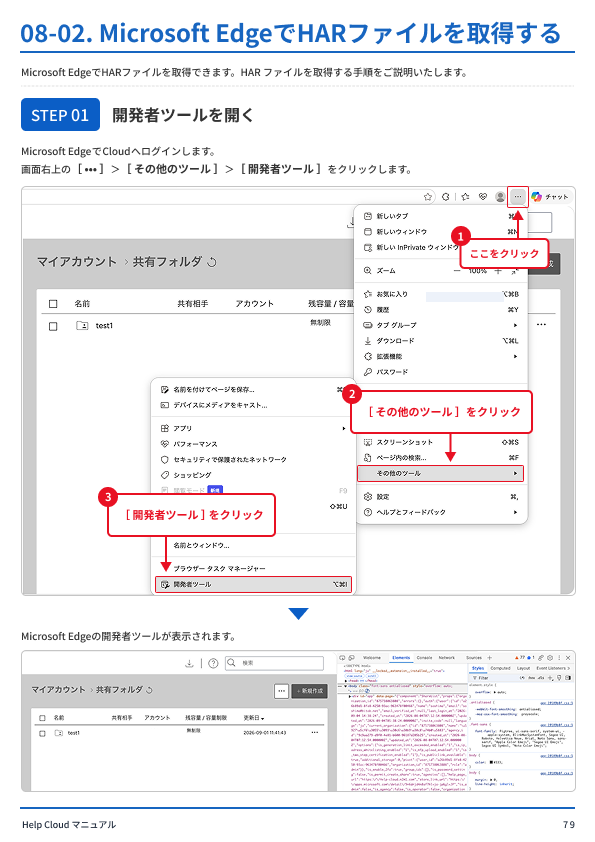Click the DevTools issues counter showing 77
The width and height of the screenshot is (595, 842).
520,658
